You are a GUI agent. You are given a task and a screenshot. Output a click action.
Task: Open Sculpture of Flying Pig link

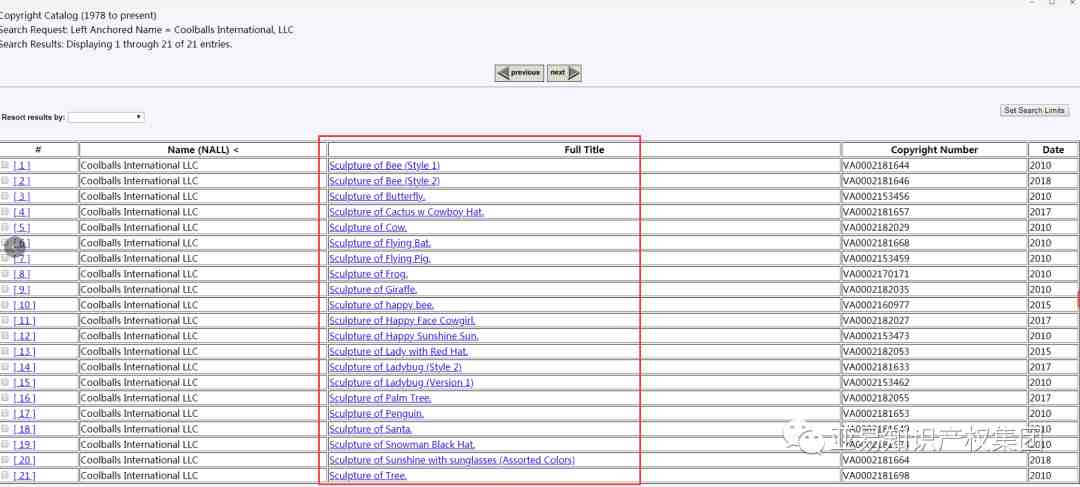pos(380,258)
